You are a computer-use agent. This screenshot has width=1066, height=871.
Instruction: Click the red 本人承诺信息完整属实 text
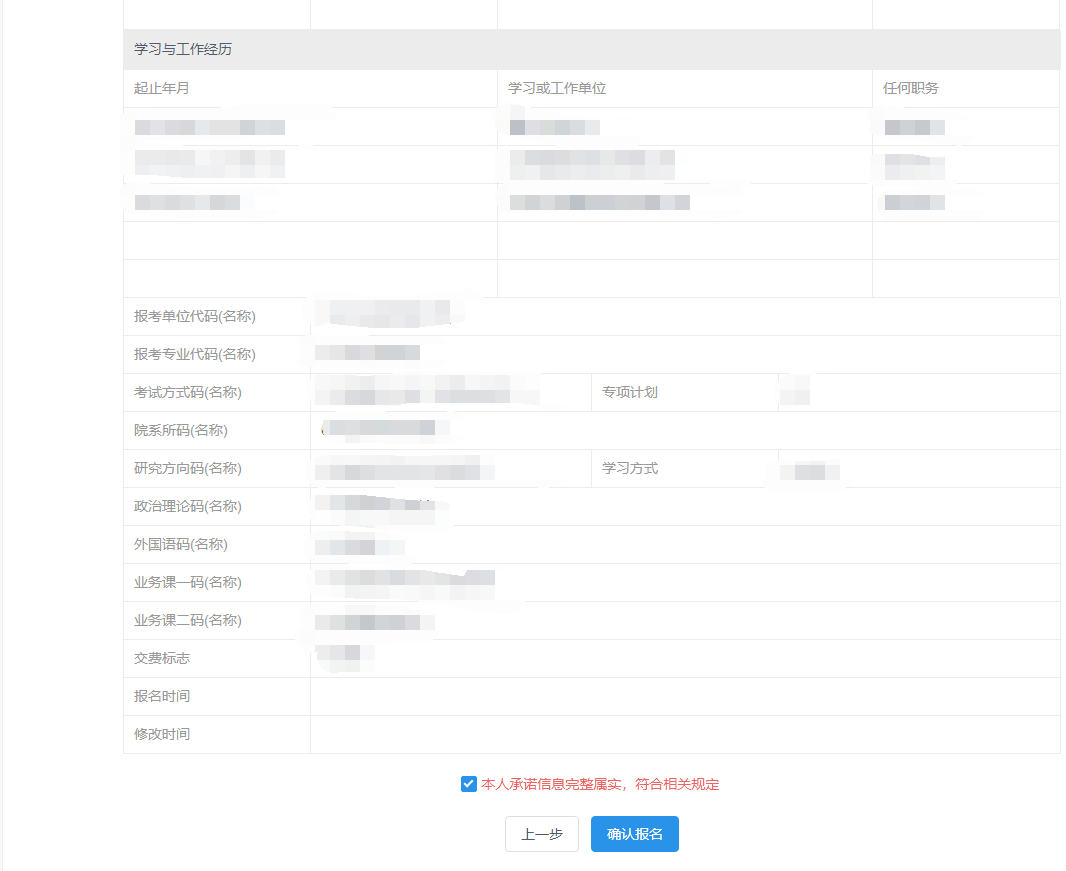point(551,784)
